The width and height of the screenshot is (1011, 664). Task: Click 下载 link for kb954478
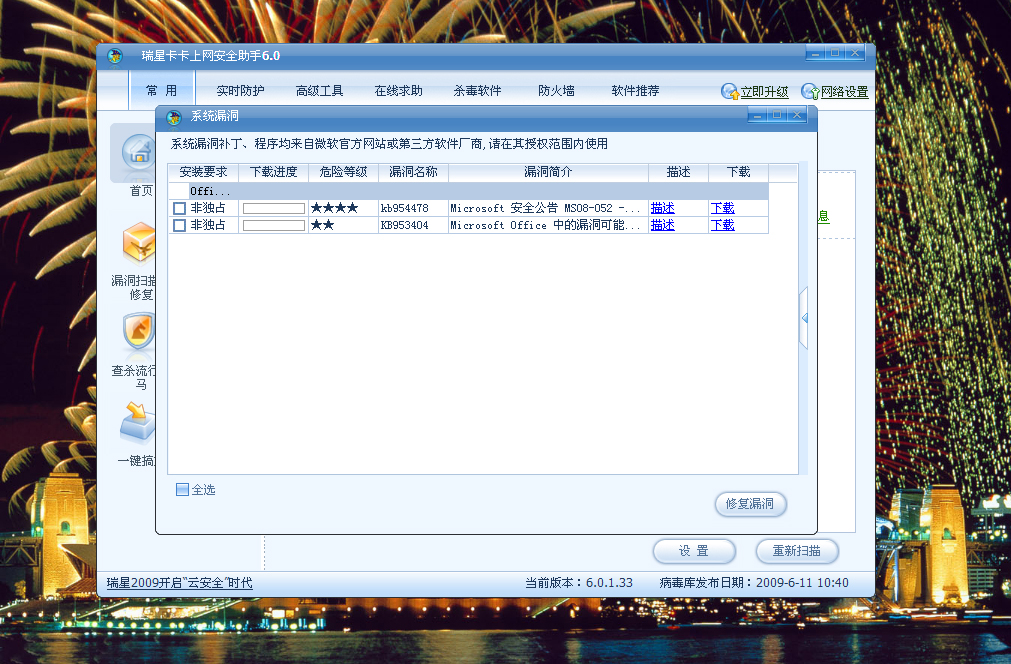click(722, 208)
